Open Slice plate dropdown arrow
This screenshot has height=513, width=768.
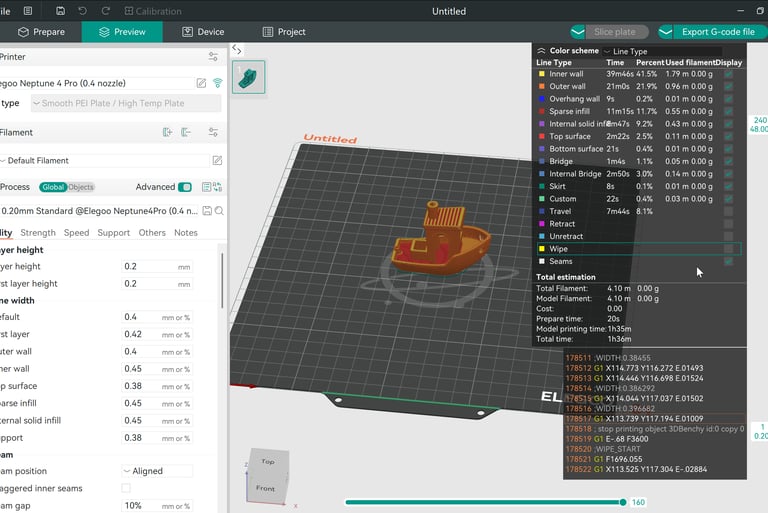point(578,32)
